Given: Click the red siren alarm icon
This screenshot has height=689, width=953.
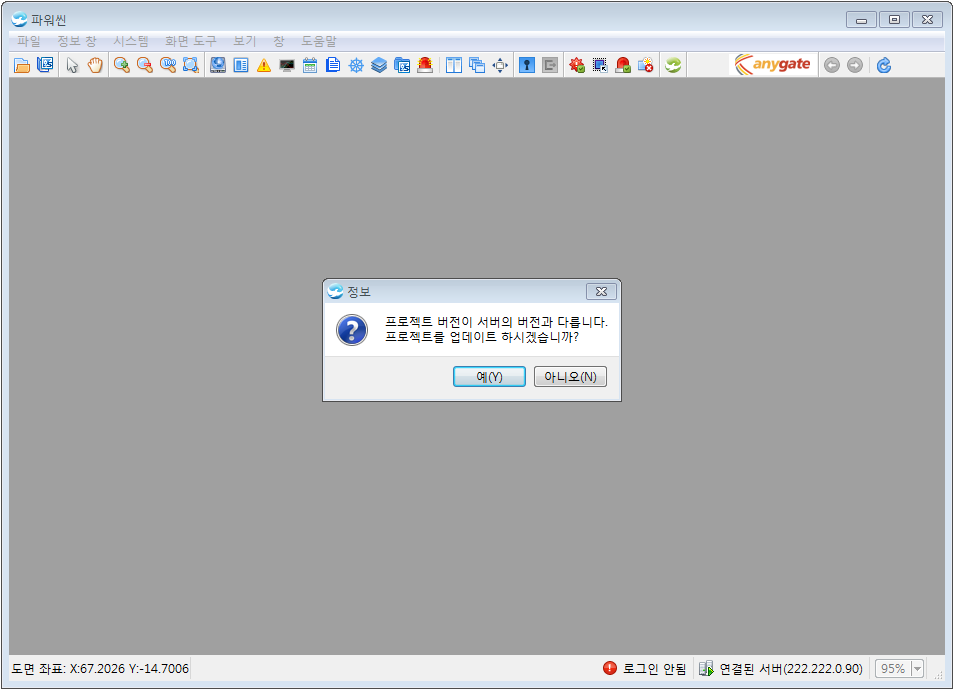Looking at the screenshot, I should tap(425, 65).
